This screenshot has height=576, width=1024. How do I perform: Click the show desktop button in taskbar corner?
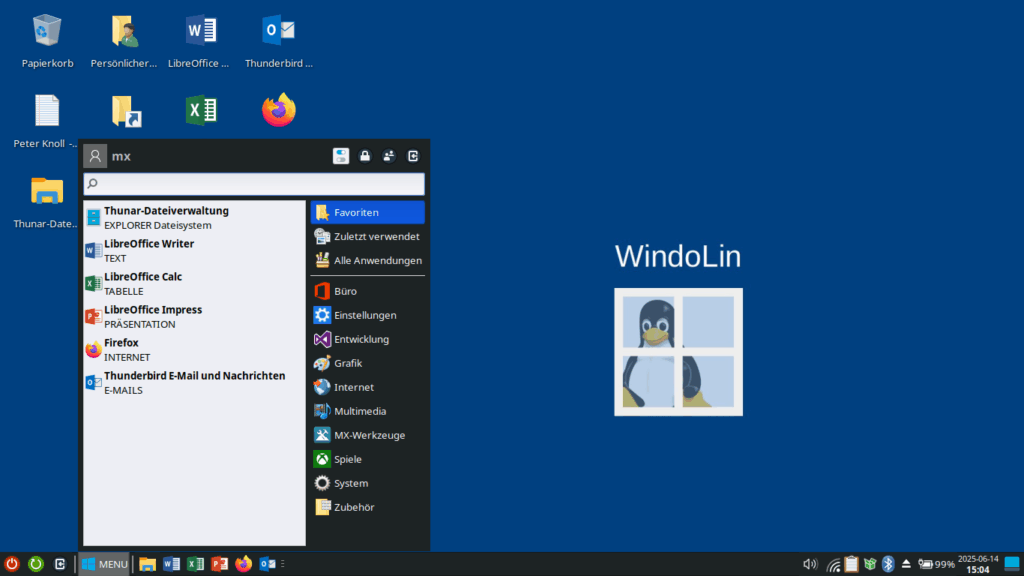[x=1012, y=564]
